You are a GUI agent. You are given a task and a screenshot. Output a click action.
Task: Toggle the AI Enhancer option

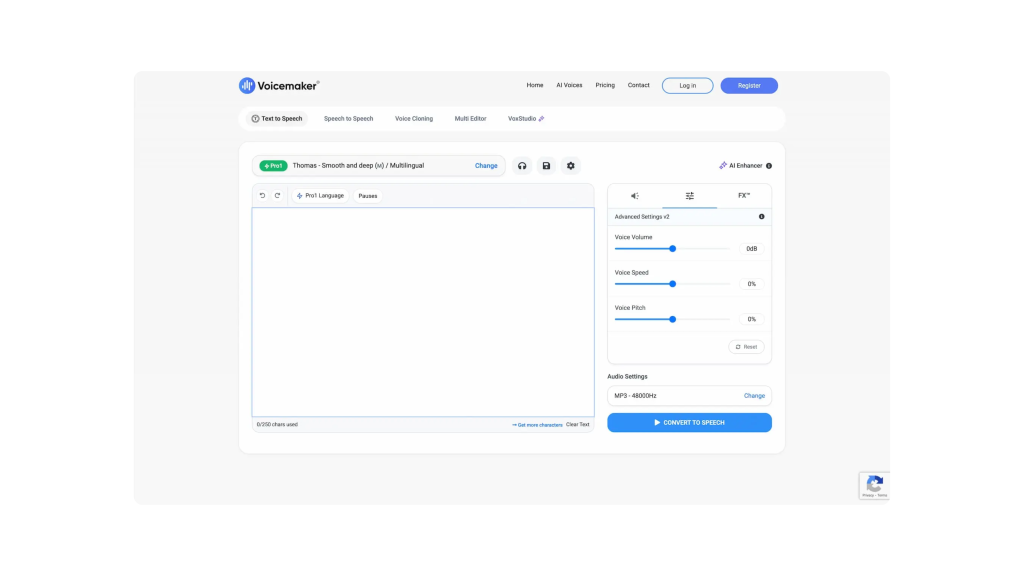[x=741, y=165]
